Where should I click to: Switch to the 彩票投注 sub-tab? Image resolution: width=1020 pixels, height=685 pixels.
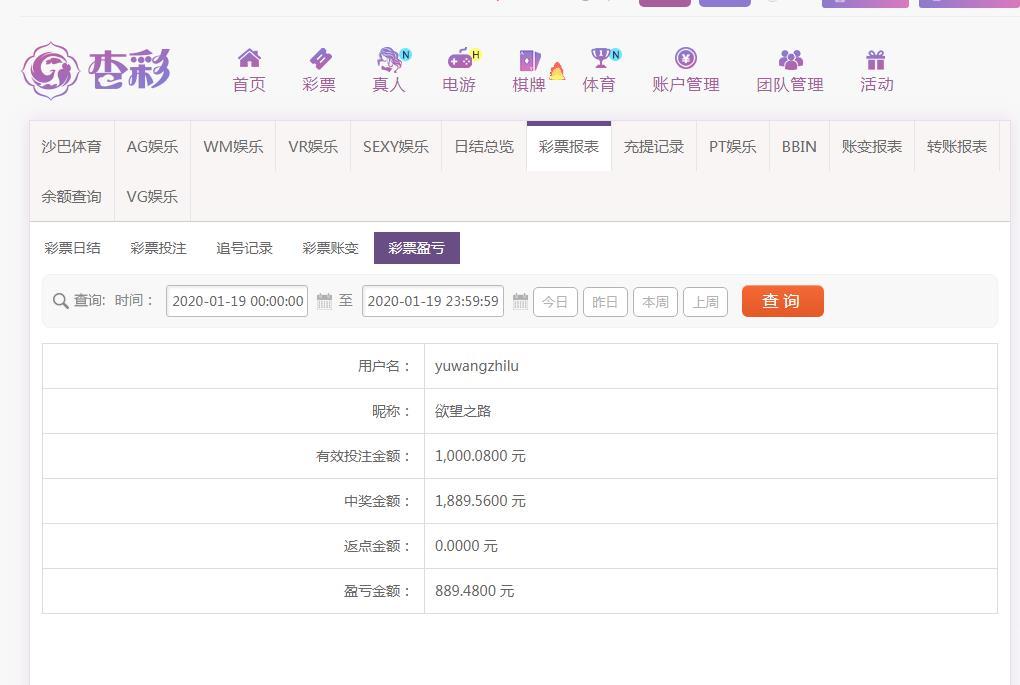point(158,248)
